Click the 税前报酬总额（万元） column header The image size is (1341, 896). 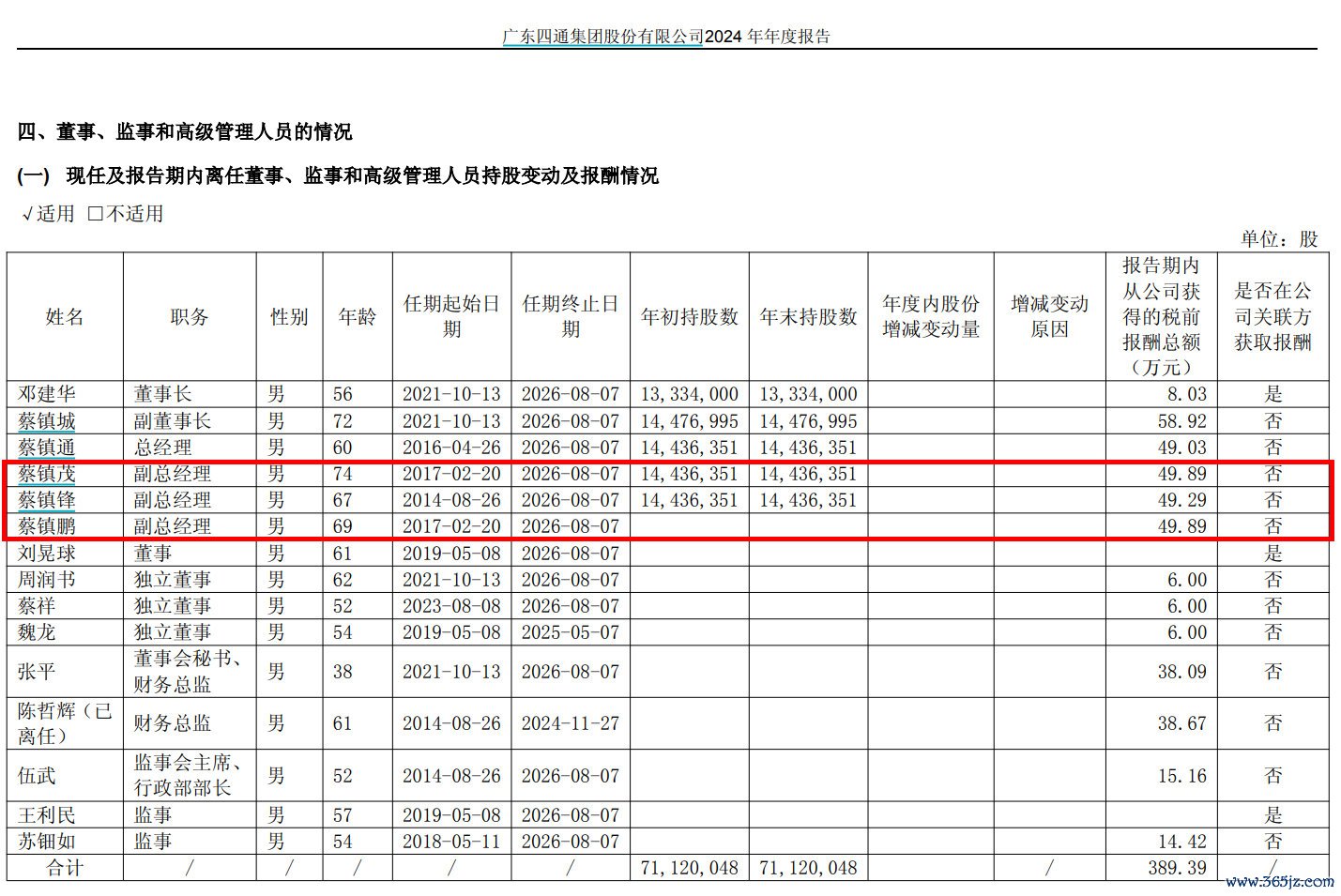coord(1161,317)
